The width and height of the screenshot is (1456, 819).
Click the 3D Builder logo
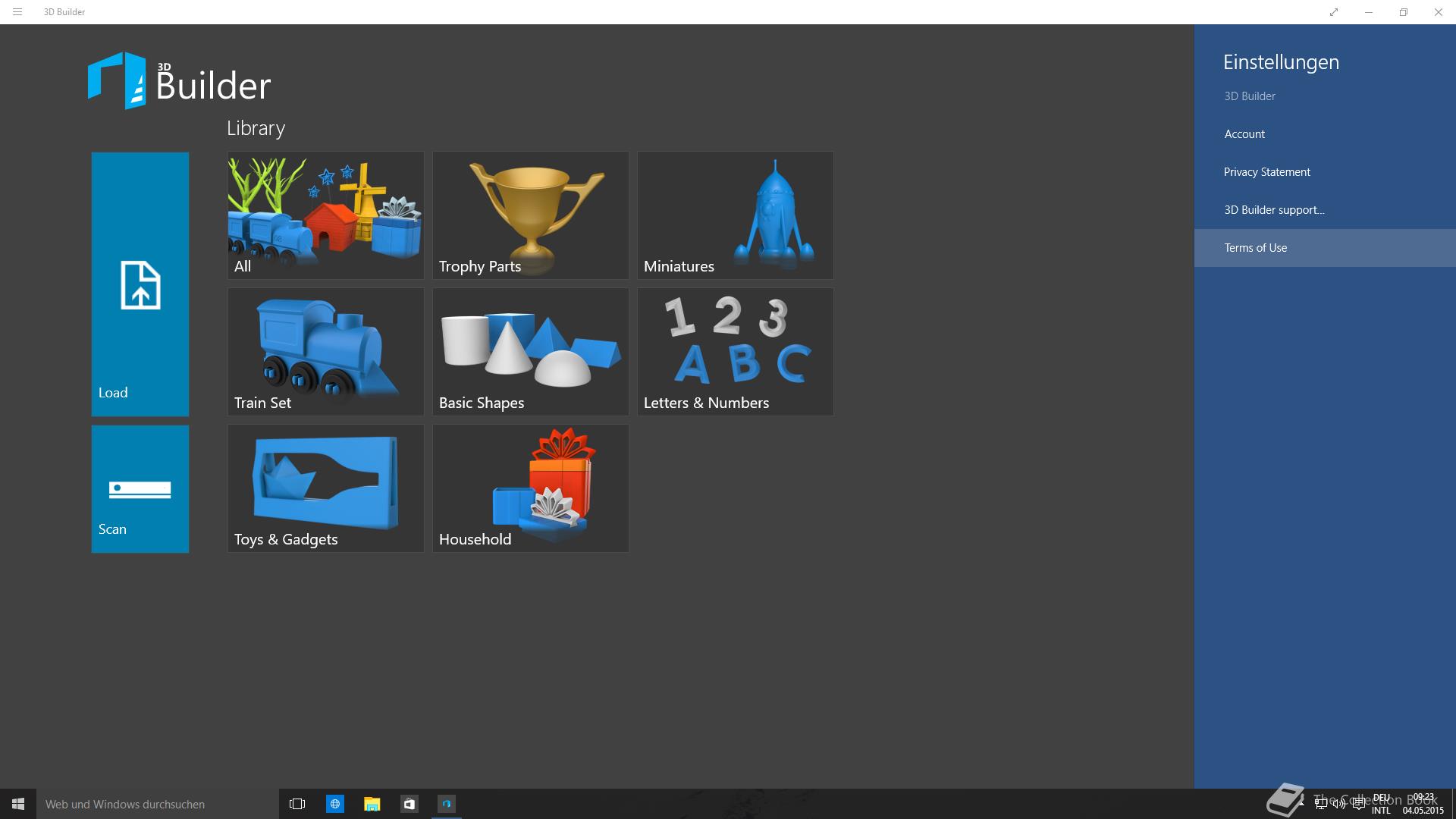[180, 80]
